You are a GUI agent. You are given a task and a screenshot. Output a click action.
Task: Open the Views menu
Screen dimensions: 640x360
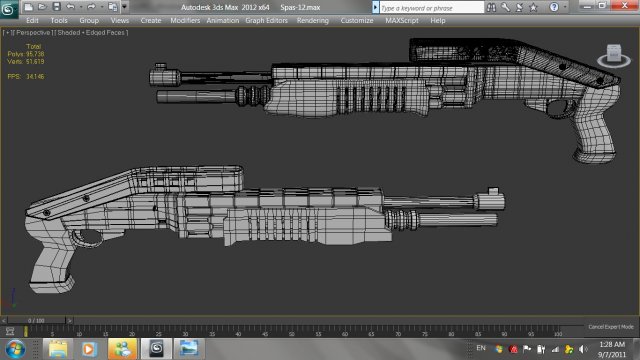[120, 20]
